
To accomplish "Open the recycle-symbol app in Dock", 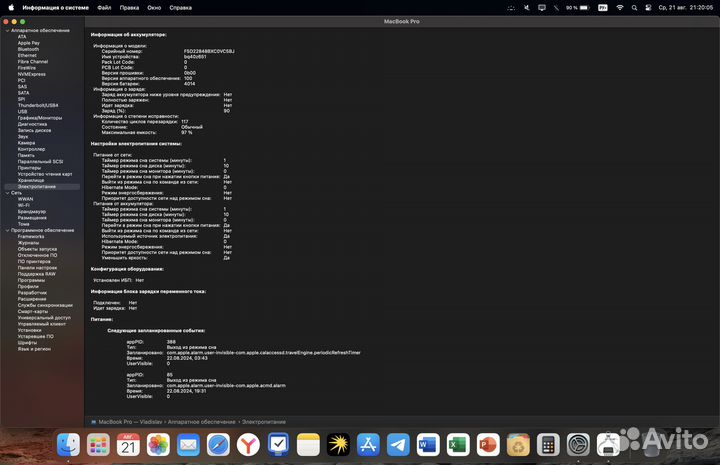I will click(x=518, y=444).
